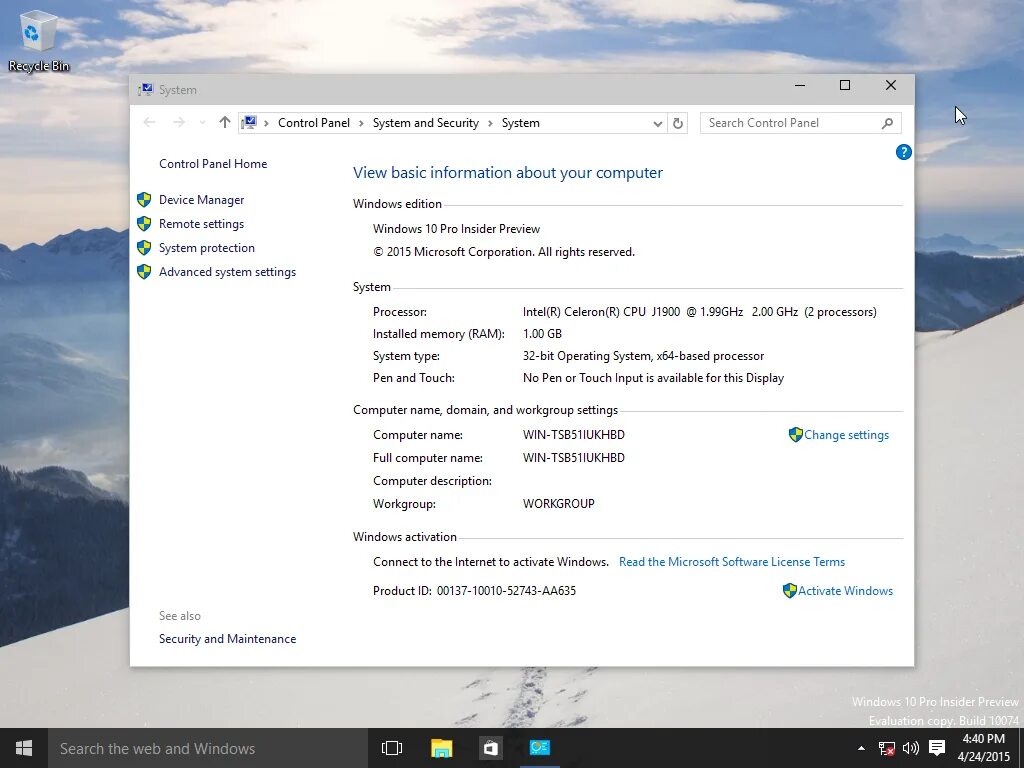
Task: Click the computer icon in address bar
Action: [x=249, y=122]
